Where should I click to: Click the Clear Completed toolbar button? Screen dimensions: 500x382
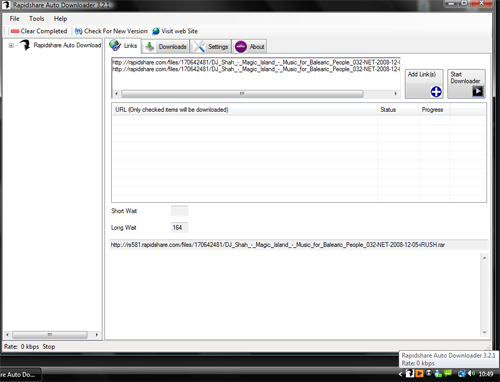tap(39, 31)
